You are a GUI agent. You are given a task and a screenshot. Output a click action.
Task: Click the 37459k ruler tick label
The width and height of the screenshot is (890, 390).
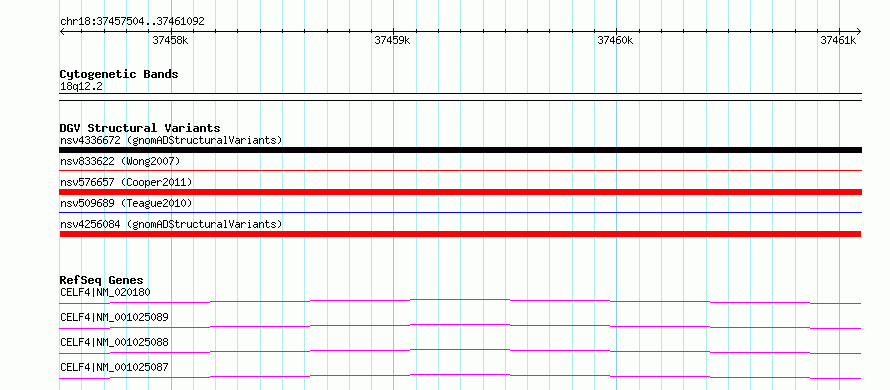point(392,40)
